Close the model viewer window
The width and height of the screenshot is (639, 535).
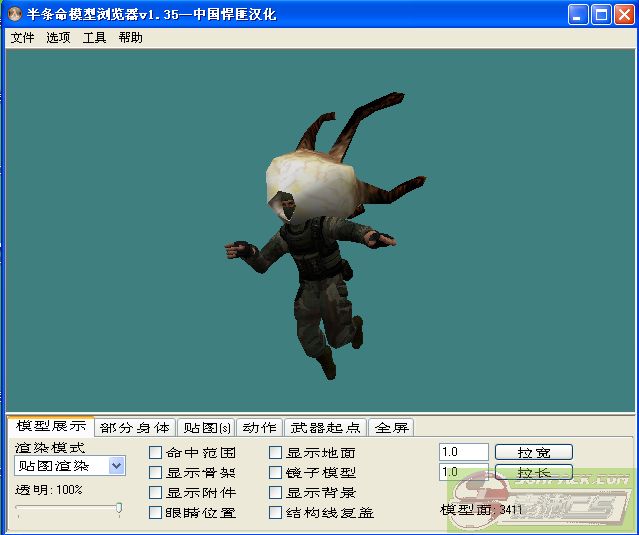[x=624, y=14]
